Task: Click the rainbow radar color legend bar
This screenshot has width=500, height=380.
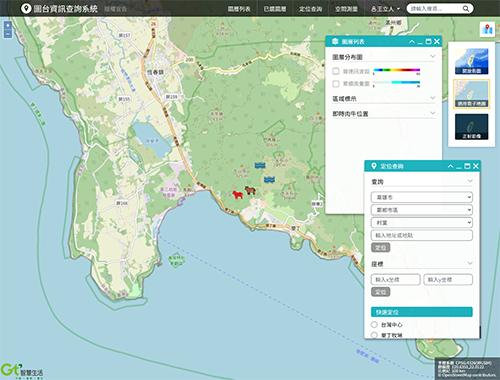Action: click(397, 70)
